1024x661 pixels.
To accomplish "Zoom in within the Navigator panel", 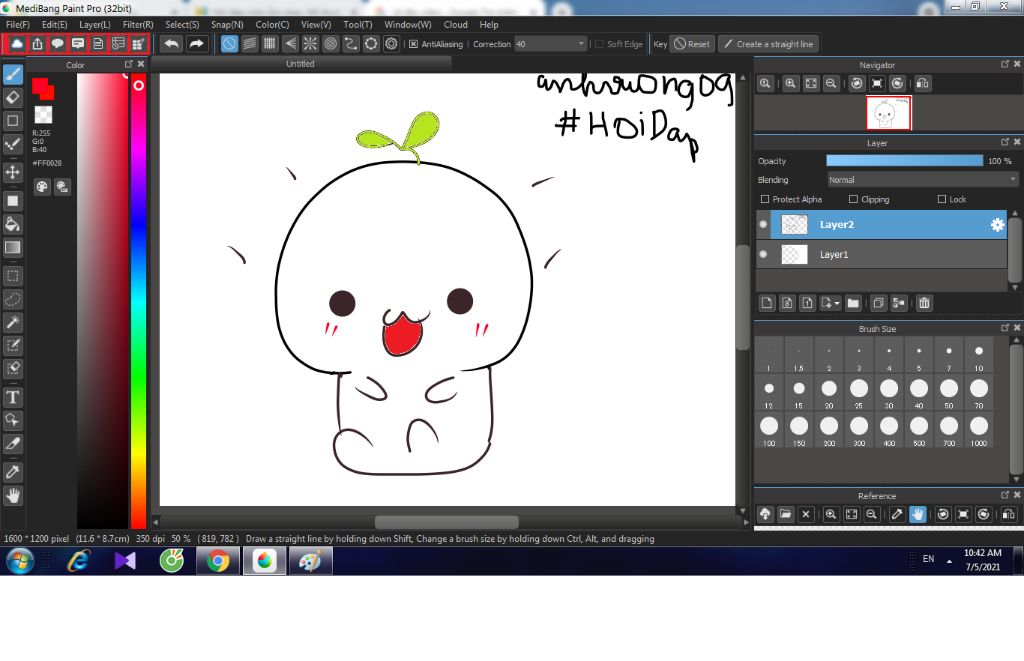I will coord(790,84).
